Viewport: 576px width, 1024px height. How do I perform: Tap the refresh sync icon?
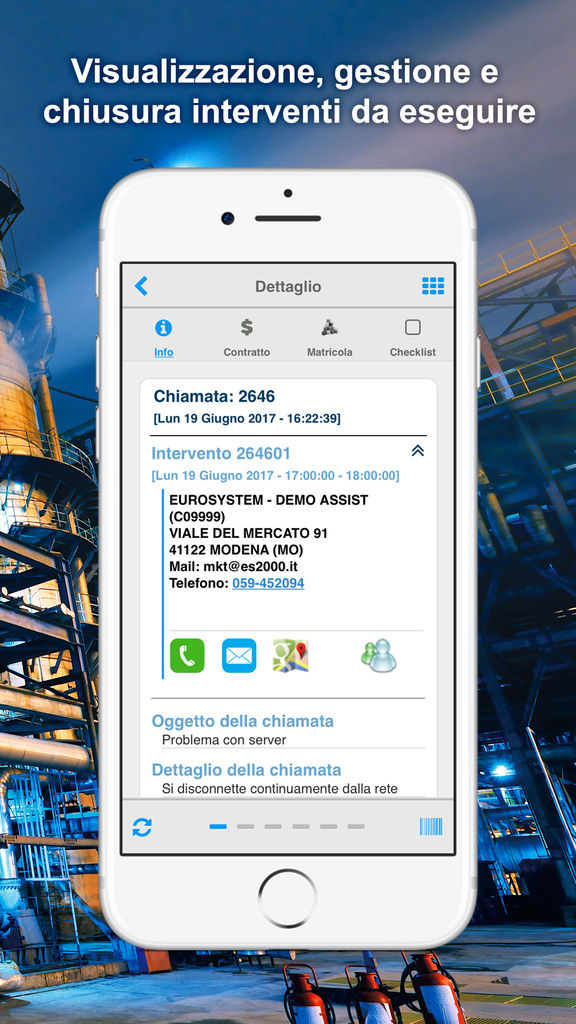coord(142,827)
